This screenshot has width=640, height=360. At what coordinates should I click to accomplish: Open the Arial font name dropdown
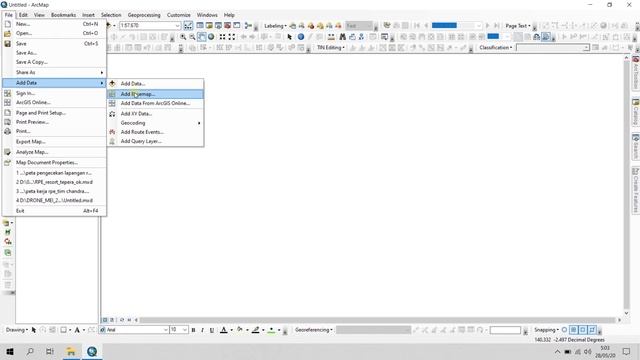click(x=166, y=330)
